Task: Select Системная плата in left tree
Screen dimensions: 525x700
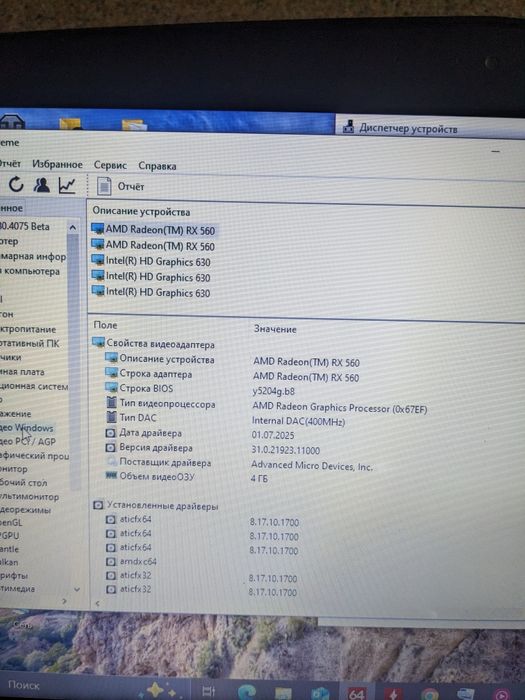Action: [x=22, y=371]
